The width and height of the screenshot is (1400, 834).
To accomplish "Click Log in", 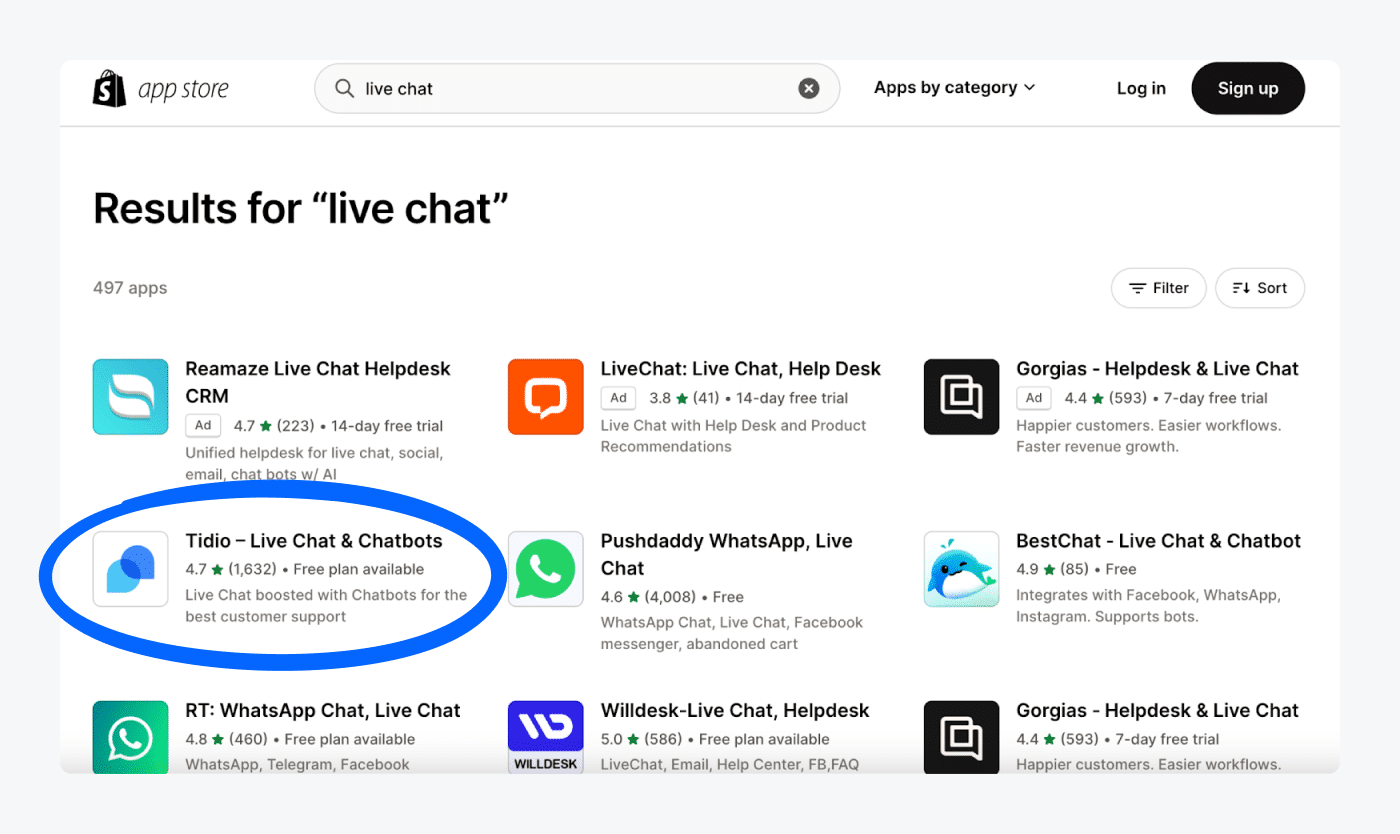I will [1141, 88].
